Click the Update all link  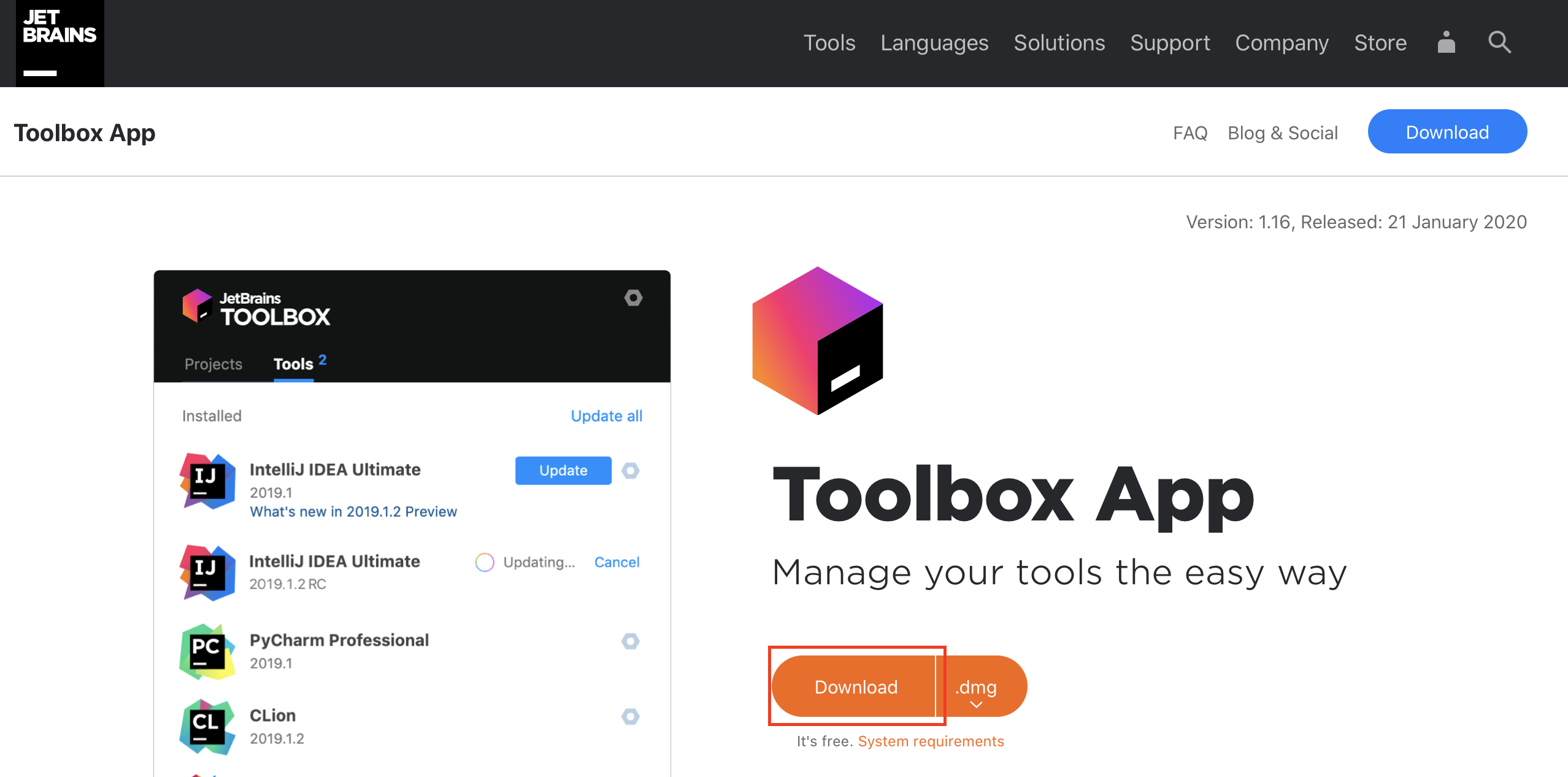point(606,416)
